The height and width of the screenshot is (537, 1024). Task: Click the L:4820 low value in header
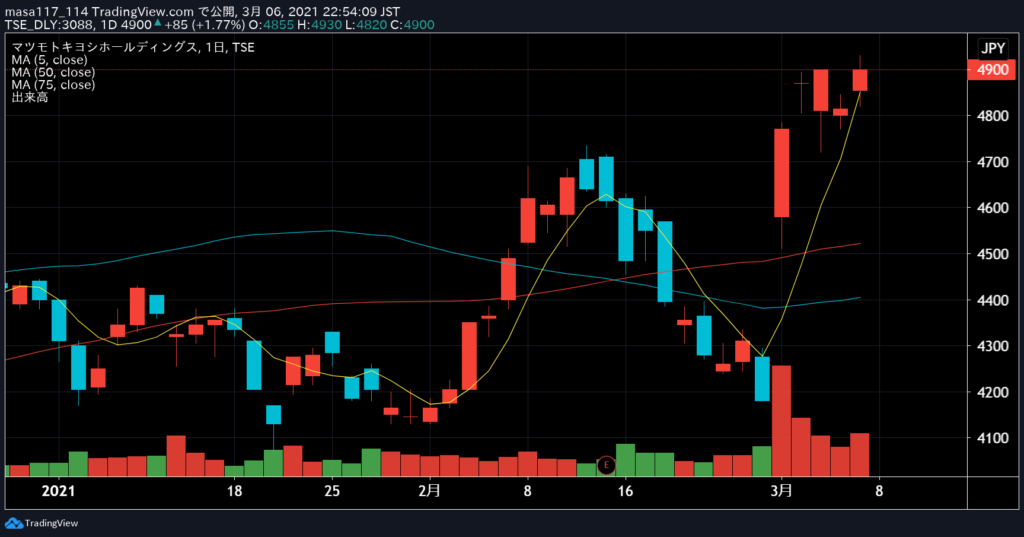point(366,25)
